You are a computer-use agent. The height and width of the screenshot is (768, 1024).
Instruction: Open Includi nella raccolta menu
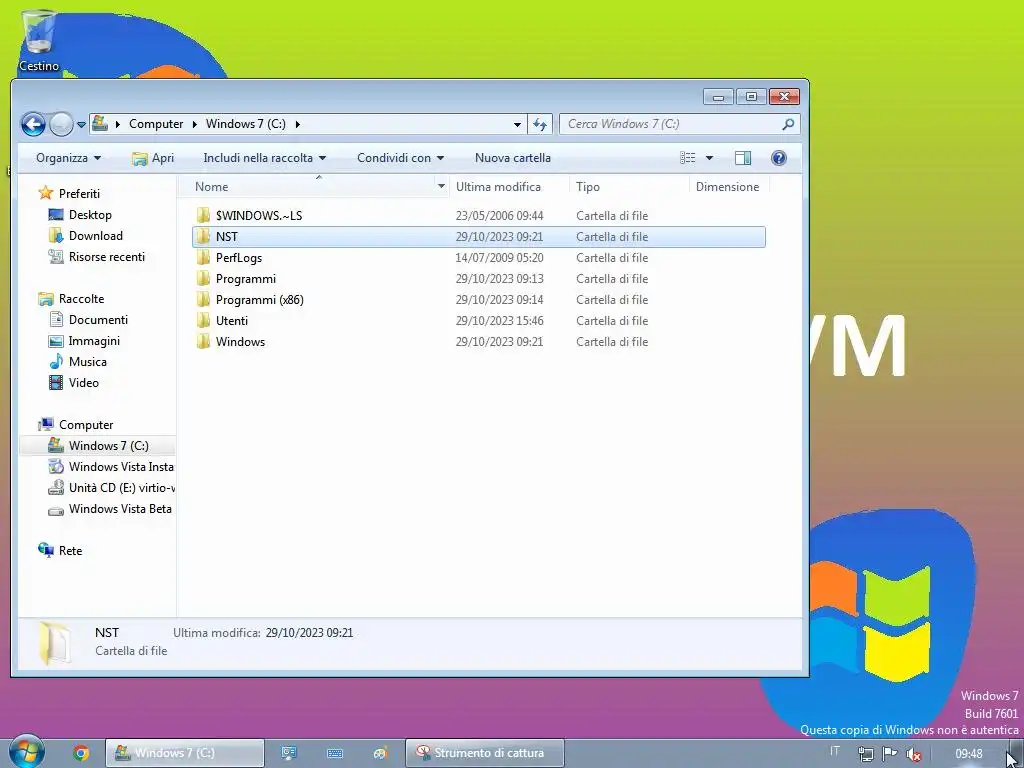tap(264, 158)
